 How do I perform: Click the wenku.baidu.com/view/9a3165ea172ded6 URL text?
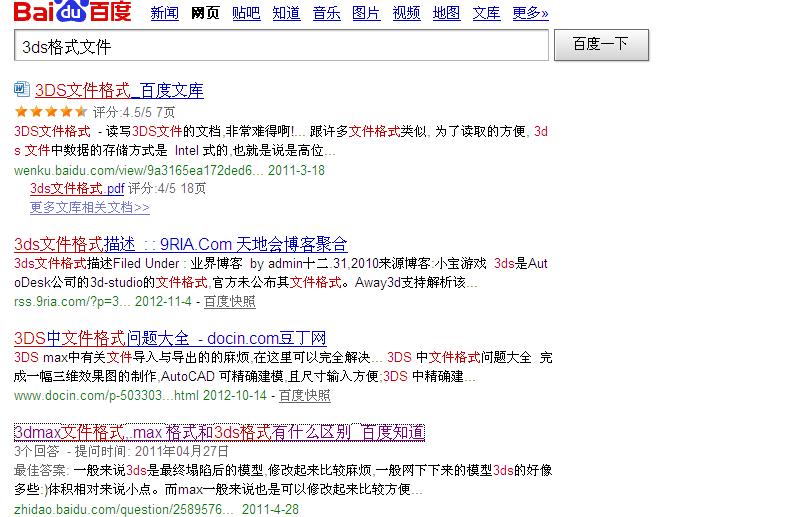(x=139, y=170)
